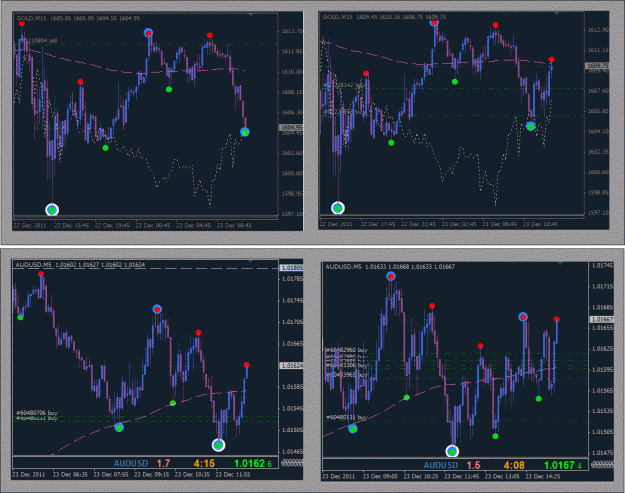This screenshot has width=625, height=493.
Task: Click white-ringed green dot in GOLD 1609.45 chart
Action: pyautogui.click(x=338, y=208)
